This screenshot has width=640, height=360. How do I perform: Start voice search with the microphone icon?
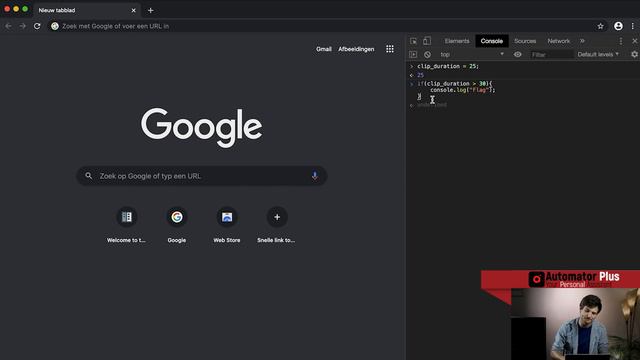tap(315, 176)
